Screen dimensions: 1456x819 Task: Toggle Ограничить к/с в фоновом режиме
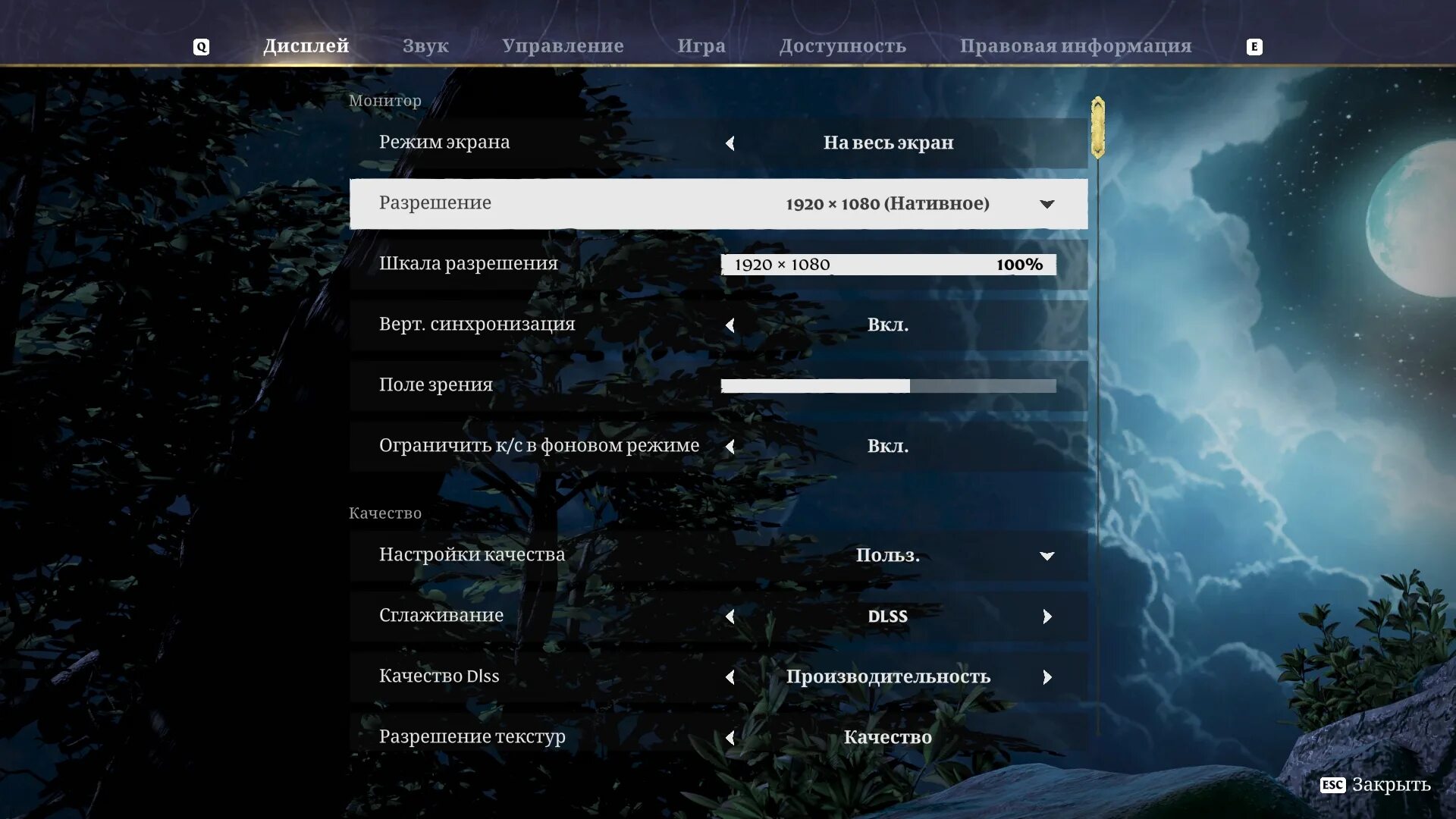pos(887,447)
